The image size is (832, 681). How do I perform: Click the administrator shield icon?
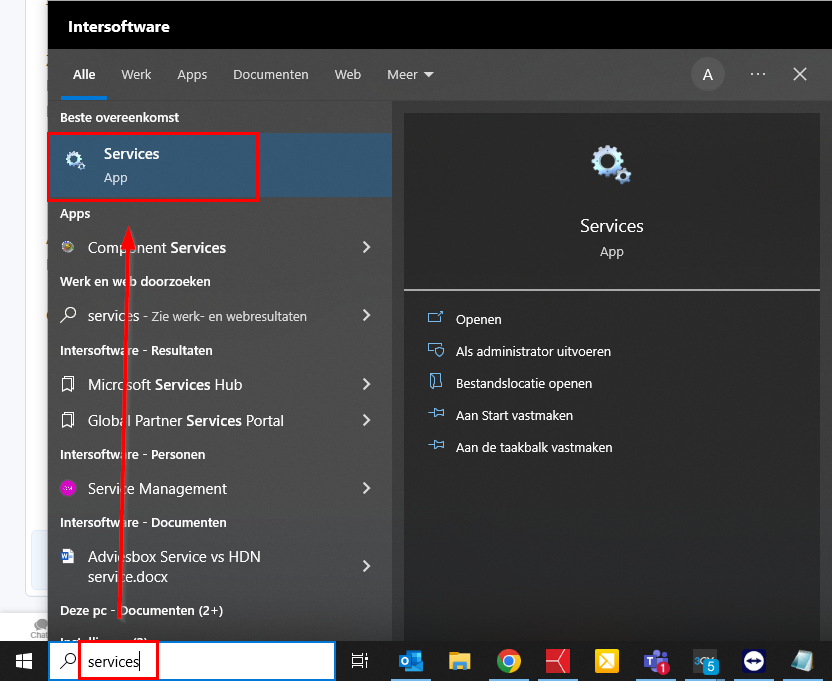click(436, 349)
